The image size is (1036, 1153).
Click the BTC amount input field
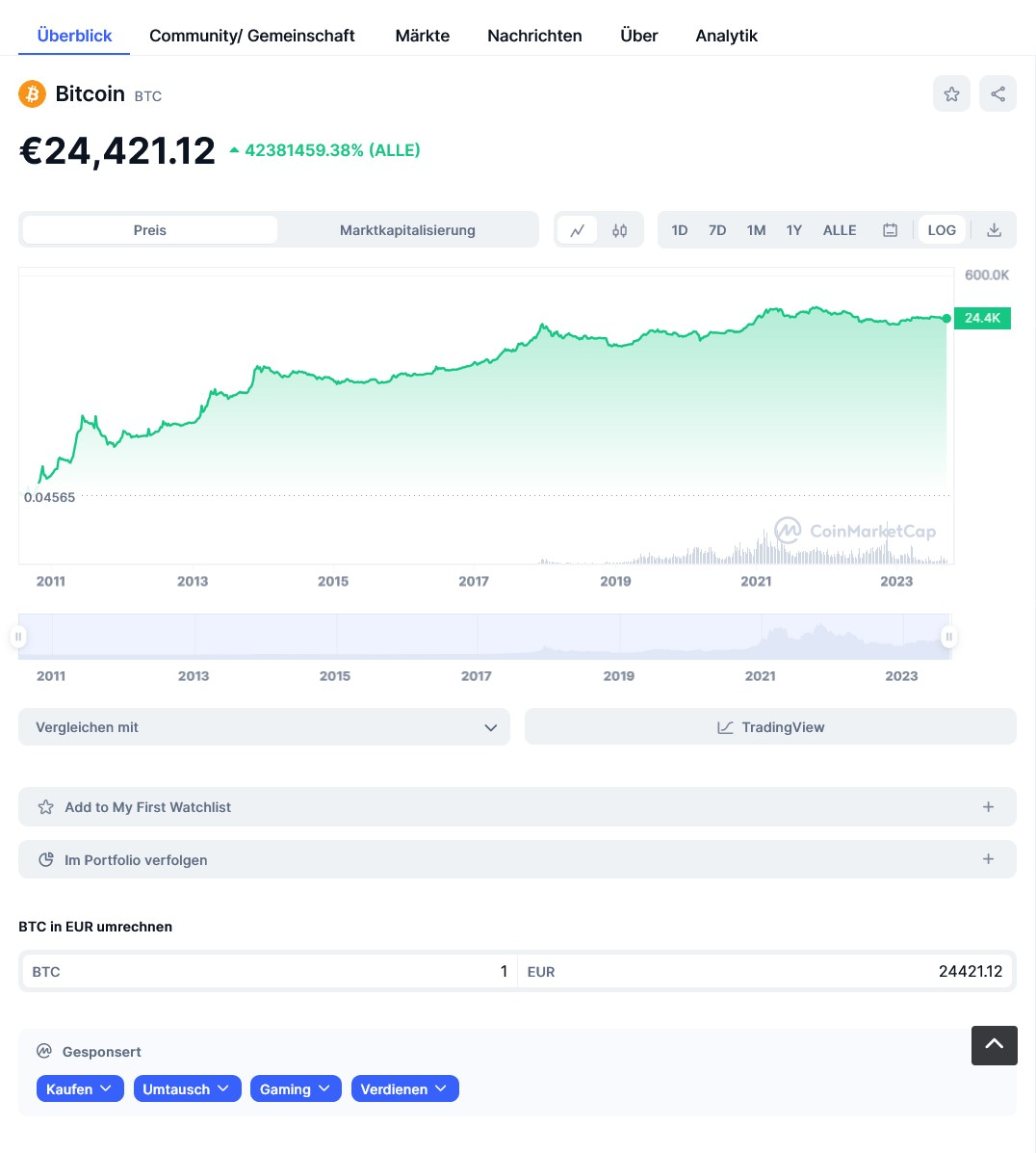(270, 971)
